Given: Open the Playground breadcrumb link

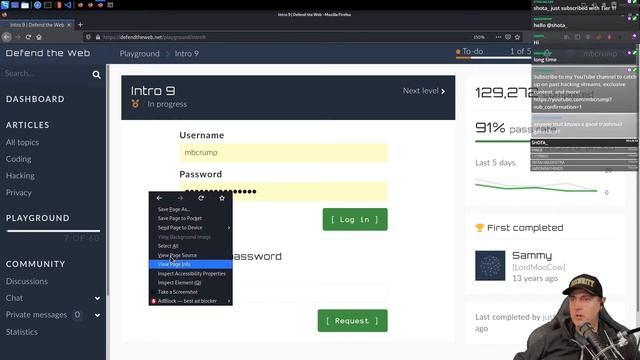Looking at the screenshot, I should point(140,53).
